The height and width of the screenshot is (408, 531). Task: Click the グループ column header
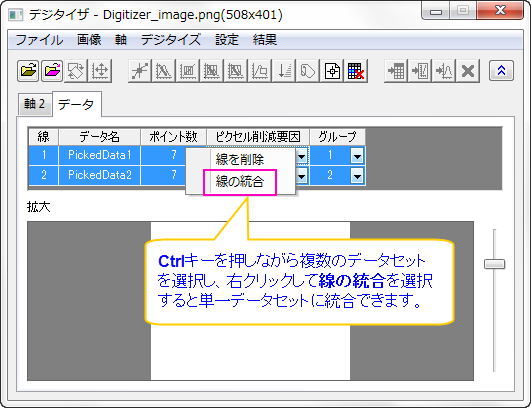pos(337,137)
